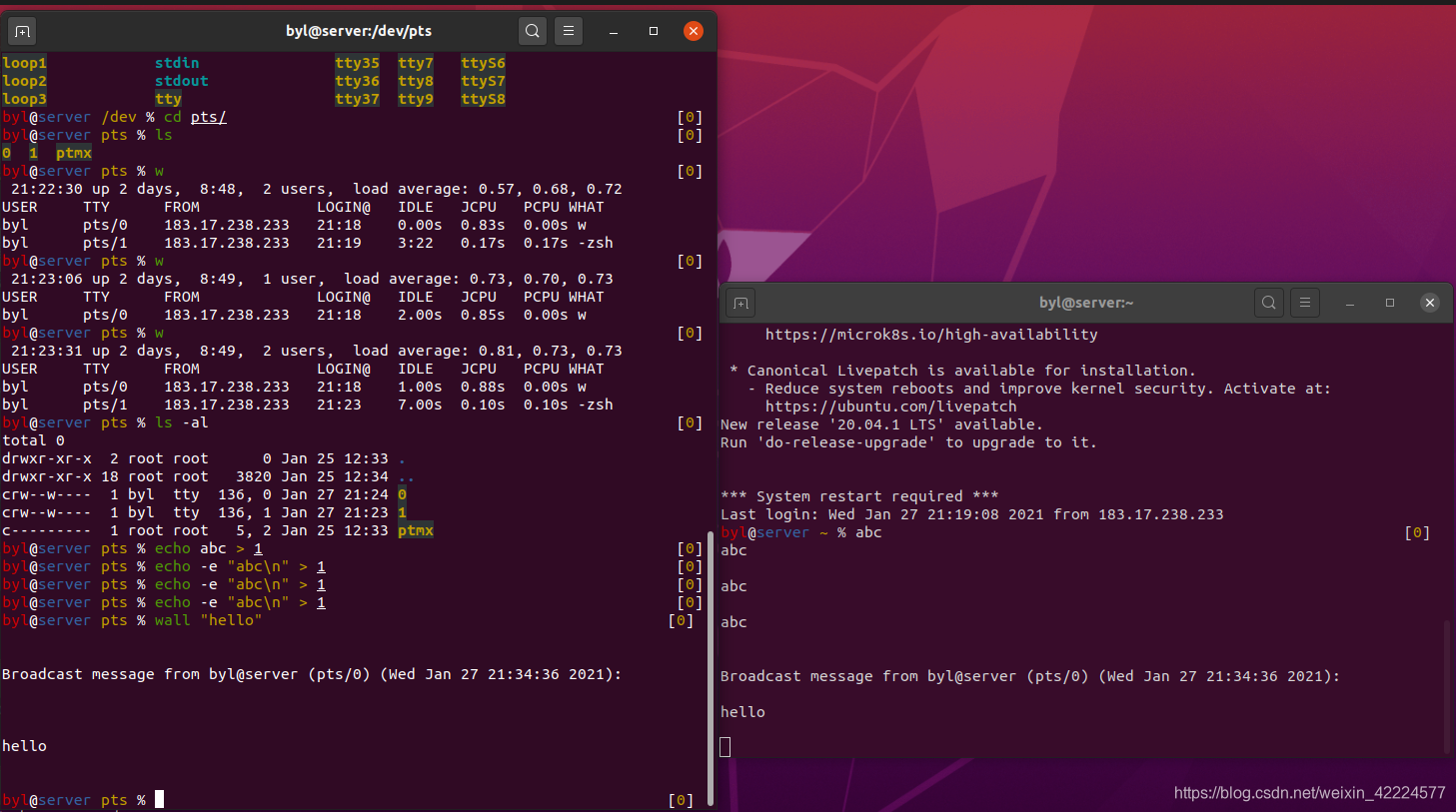
Task: Click the 'Last login' line in right terminal
Action: [x=971, y=514]
